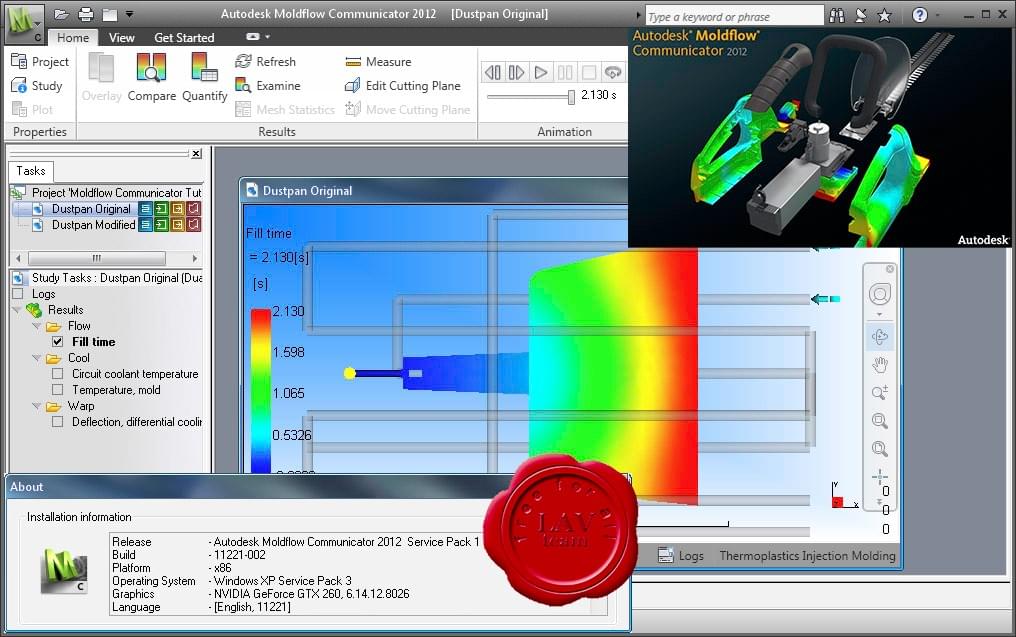Click the keyword search input field
This screenshot has width=1016, height=637.
click(734, 16)
